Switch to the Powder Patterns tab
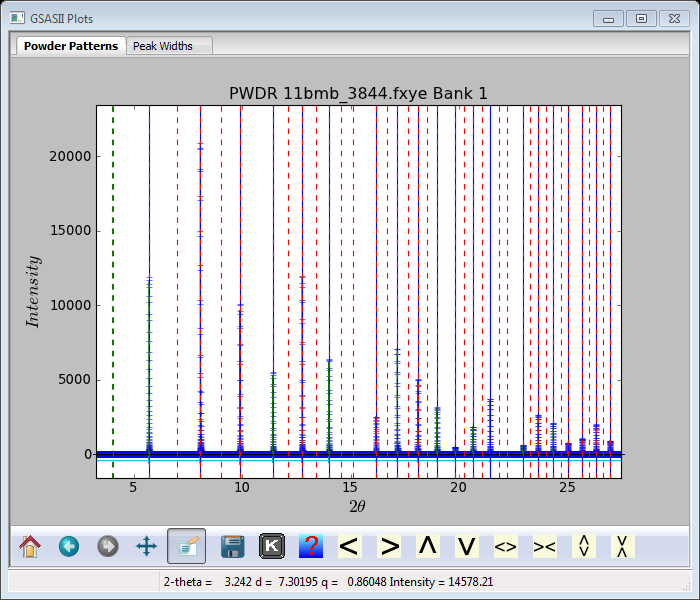Viewport: 700px width, 600px height. (71, 46)
